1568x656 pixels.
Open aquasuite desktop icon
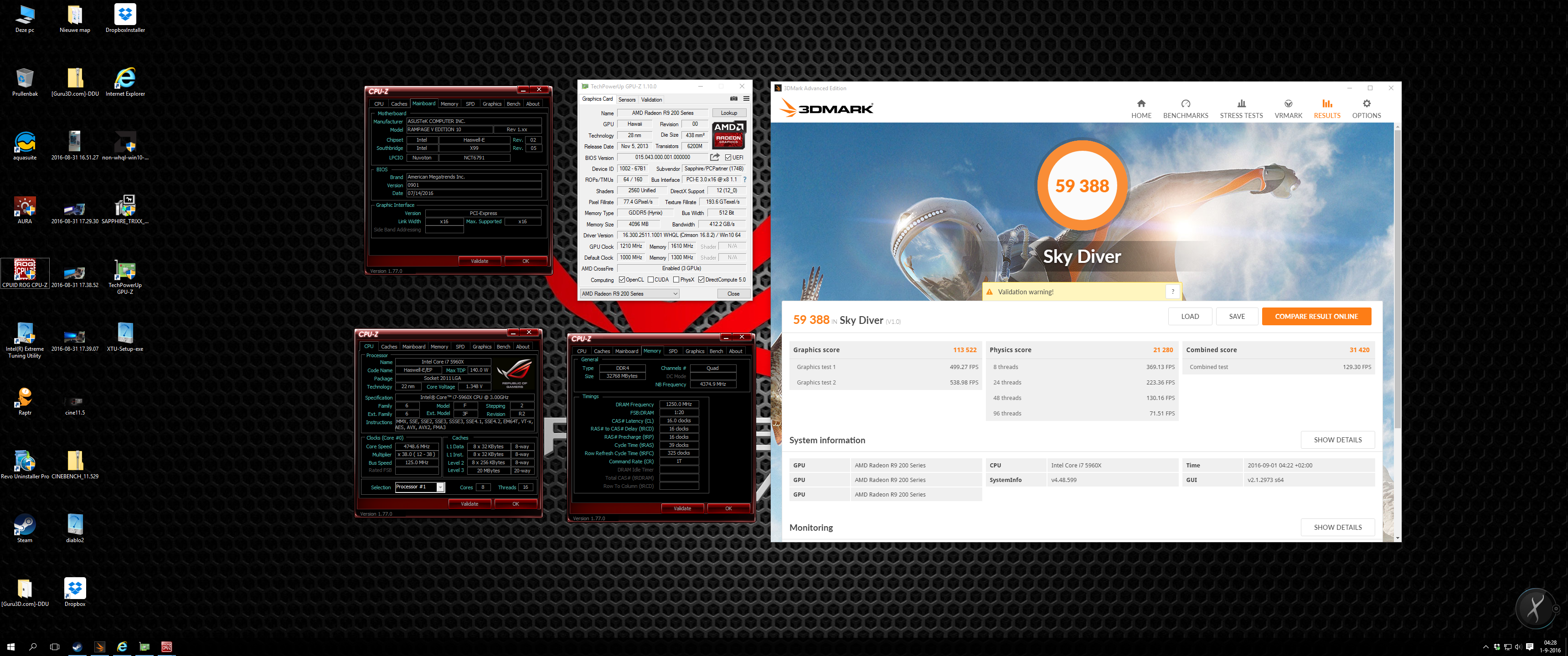[x=25, y=146]
